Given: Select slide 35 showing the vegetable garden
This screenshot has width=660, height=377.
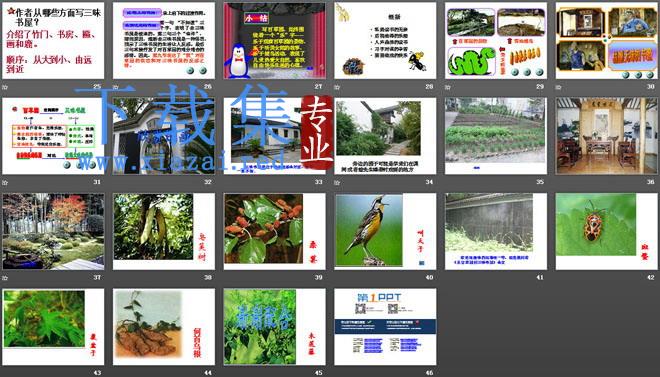Looking at the screenshot, I should [496, 136].
